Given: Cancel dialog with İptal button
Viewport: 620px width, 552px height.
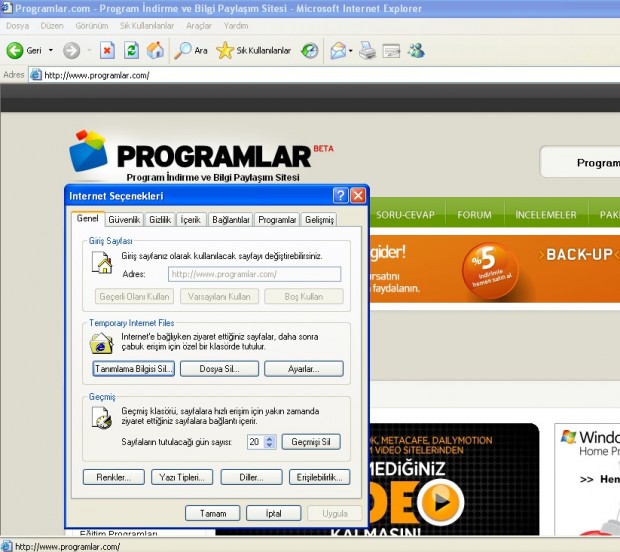Looking at the screenshot, I should coord(274,513).
